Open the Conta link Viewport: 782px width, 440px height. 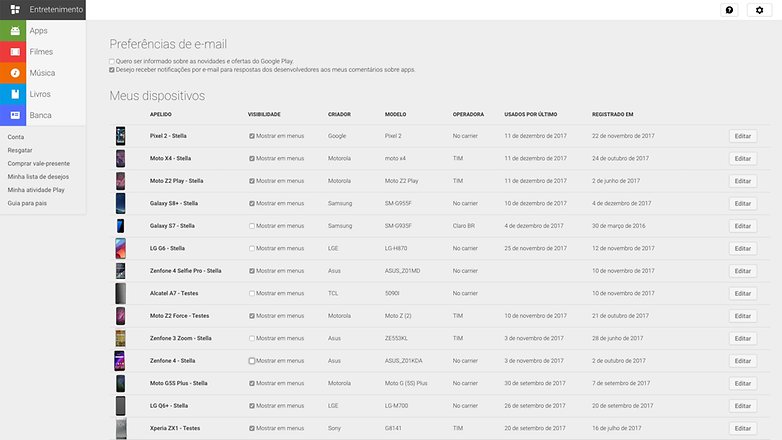click(15, 137)
